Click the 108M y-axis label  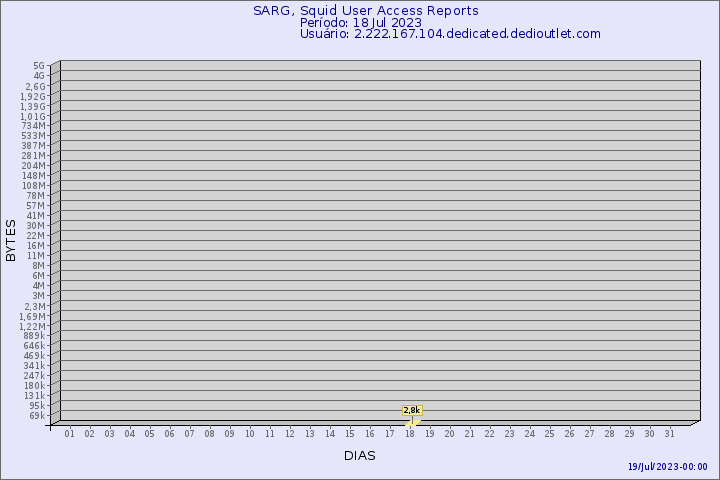click(x=34, y=186)
